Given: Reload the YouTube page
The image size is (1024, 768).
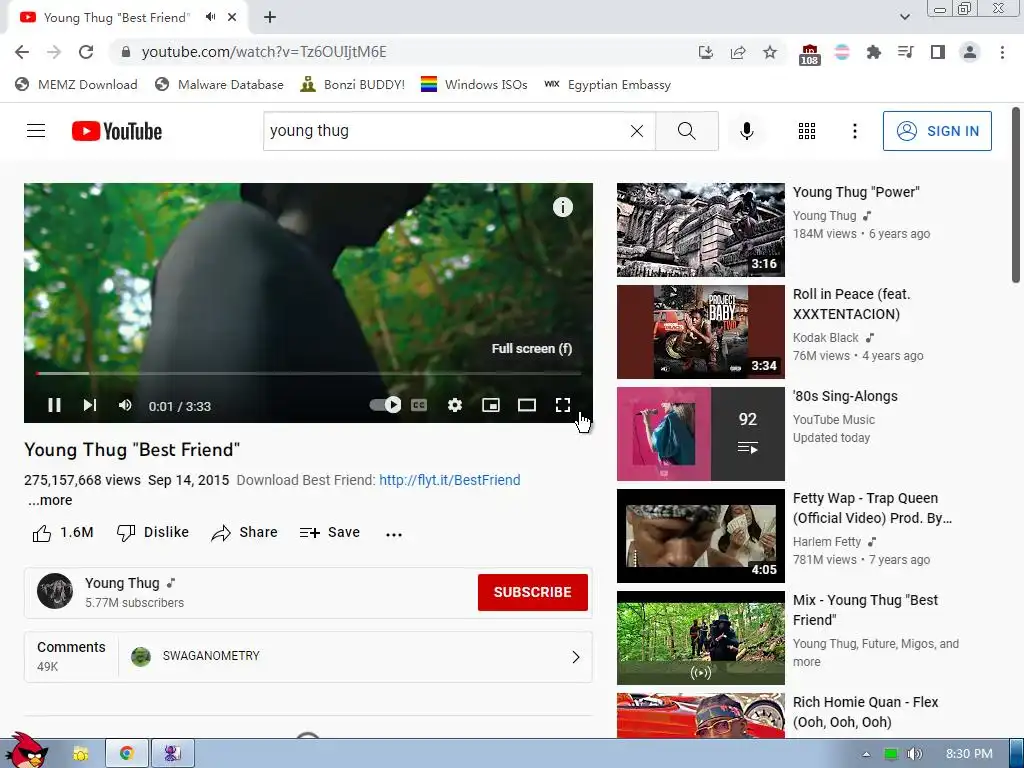Looking at the screenshot, I should [86, 52].
